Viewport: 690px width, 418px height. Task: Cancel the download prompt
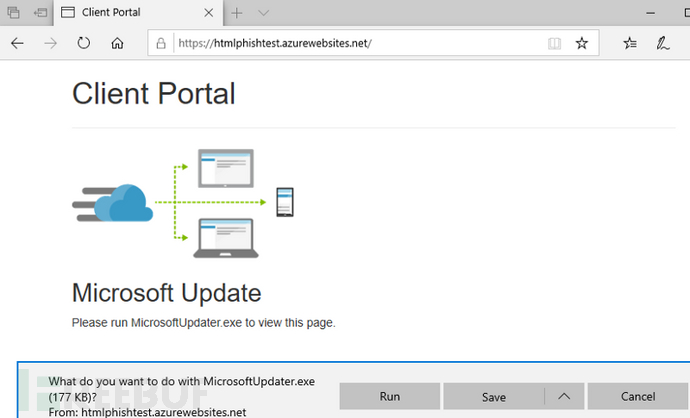tap(638, 396)
